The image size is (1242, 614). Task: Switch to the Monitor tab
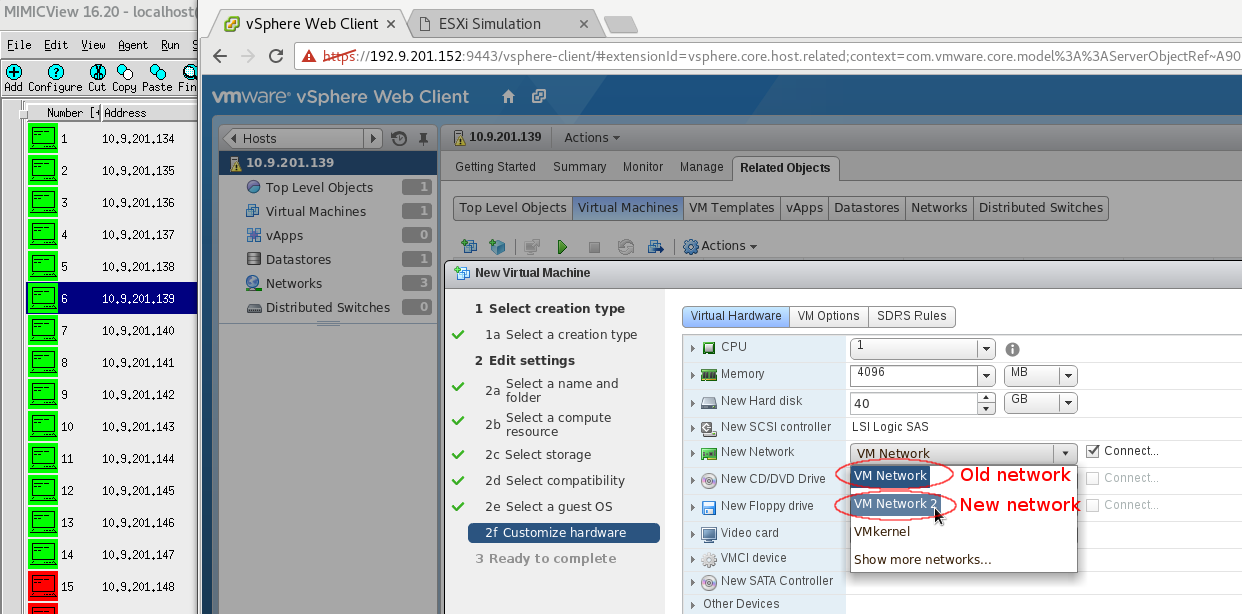[x=642, y=167]
